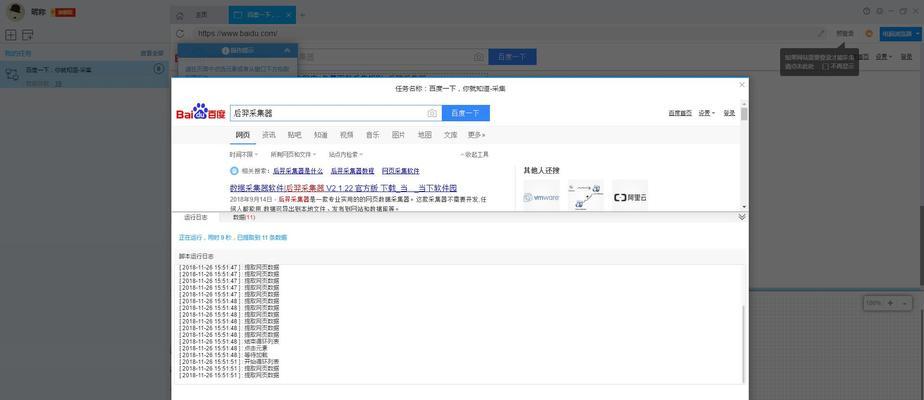Select the 视频 search tab
Viewport: 924px width, 400px height.
pyautogui.click(x=346, y=135)
